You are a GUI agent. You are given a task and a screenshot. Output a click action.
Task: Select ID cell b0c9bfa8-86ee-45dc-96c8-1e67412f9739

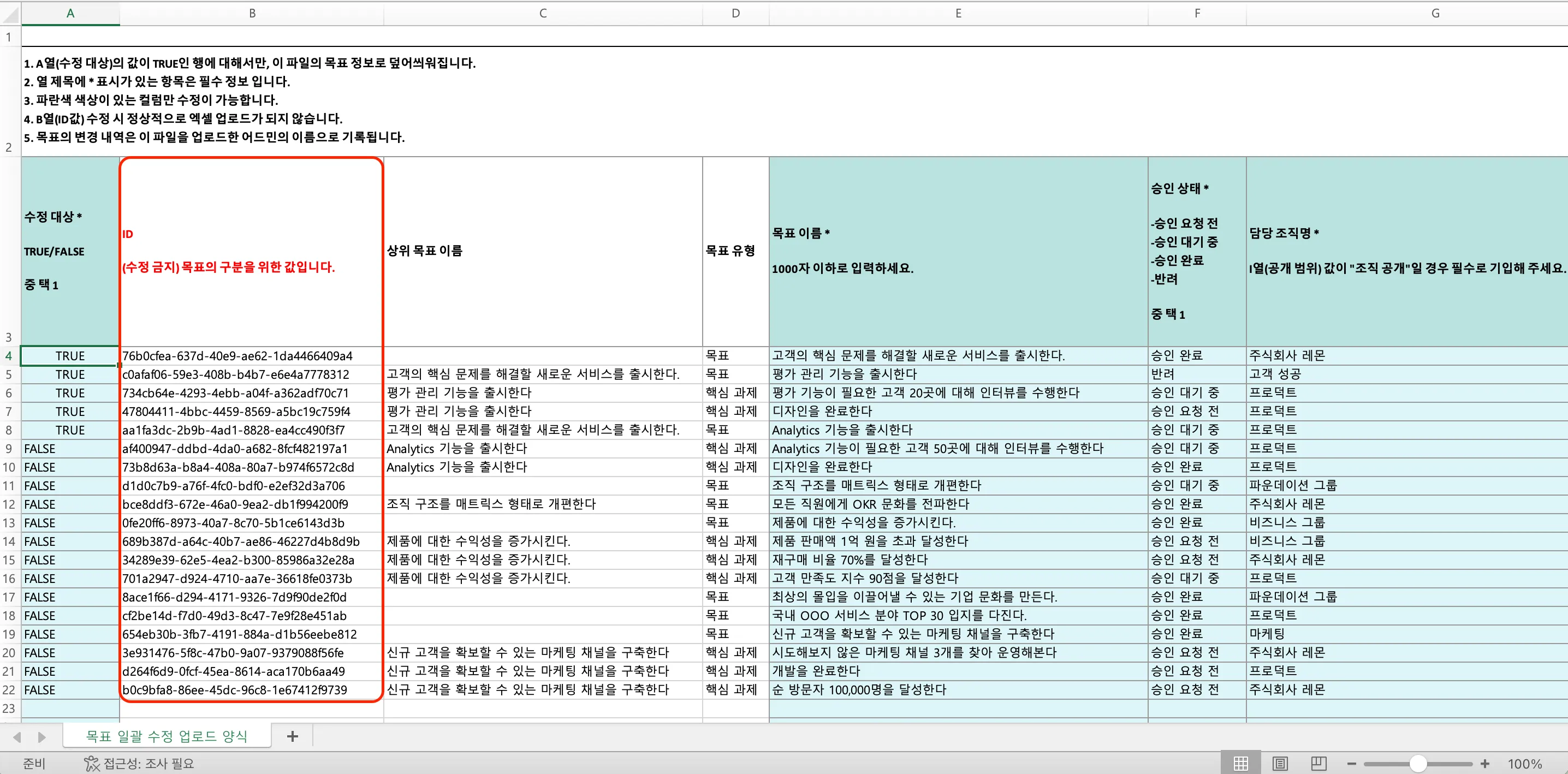251,690
